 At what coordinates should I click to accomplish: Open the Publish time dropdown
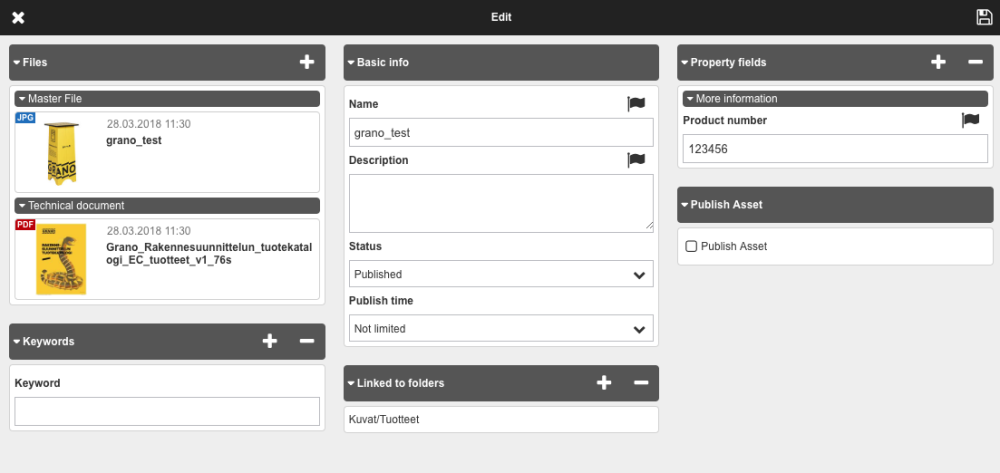click(x=501, y=328)
